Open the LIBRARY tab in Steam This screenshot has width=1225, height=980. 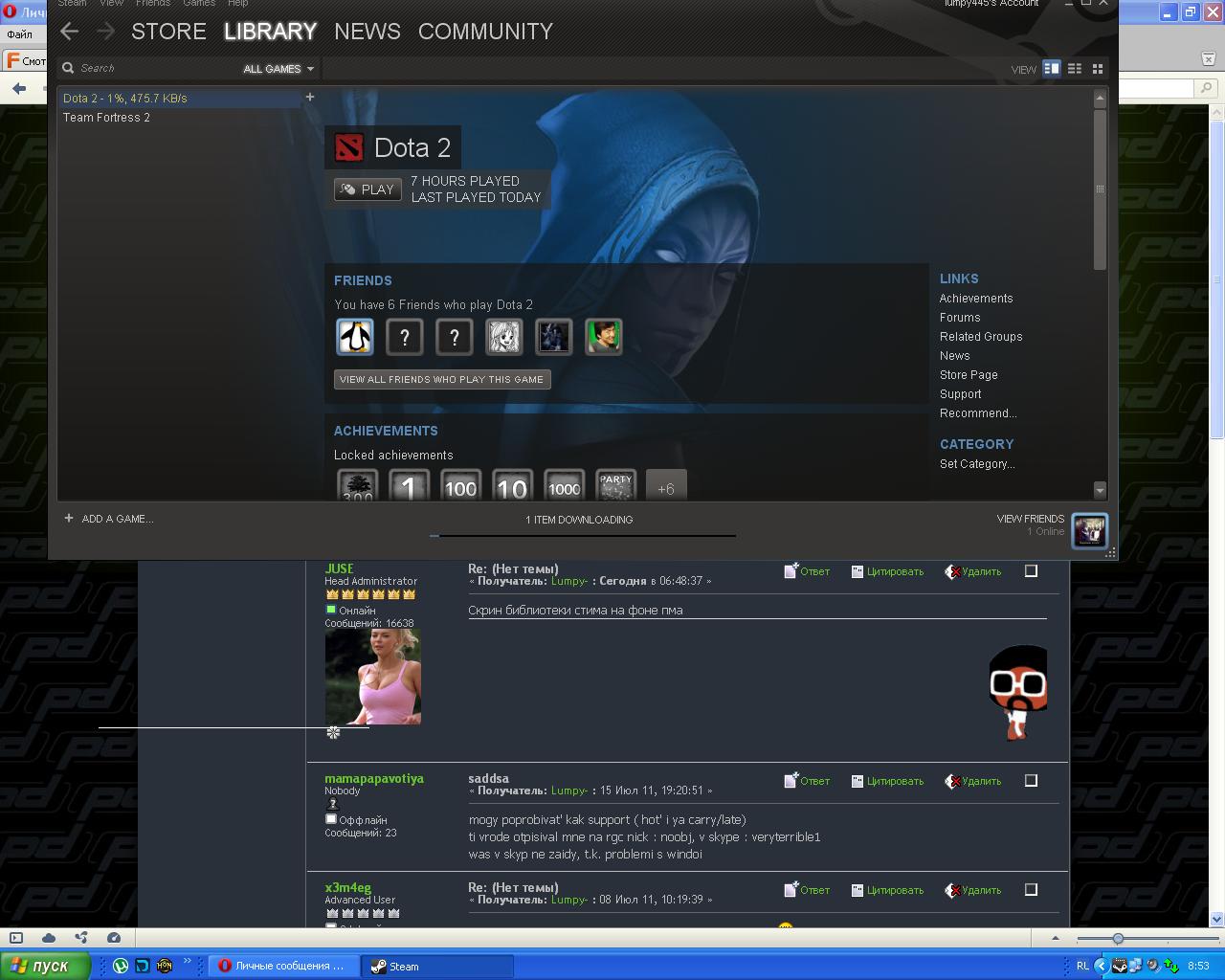(x=270, y=32)
